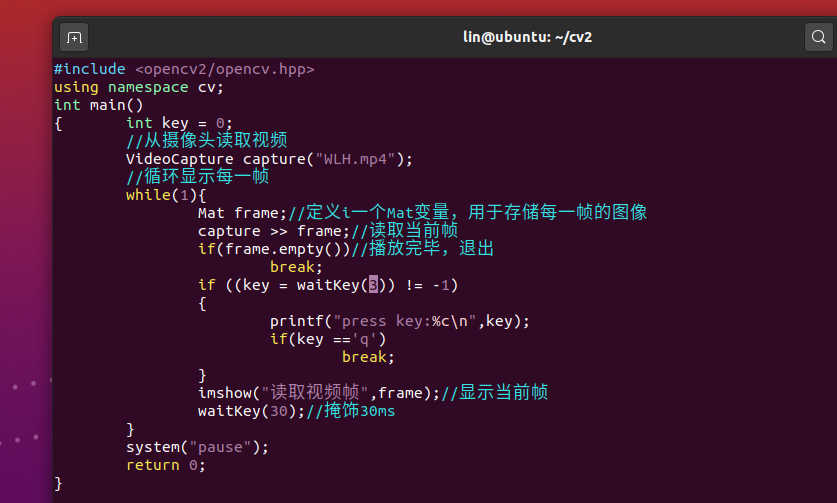The image size is (837, 503).
Task: Click the 'return 0;' statement
Action: tap(166, 465)
